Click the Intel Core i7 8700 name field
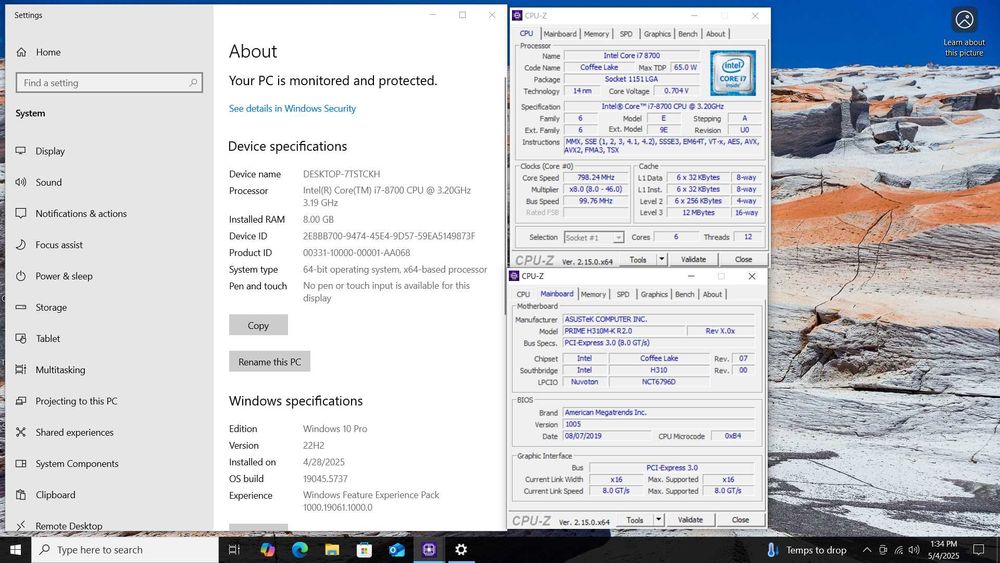The height and width of the screenshot is (563, 1000). (x=632, y=55)
